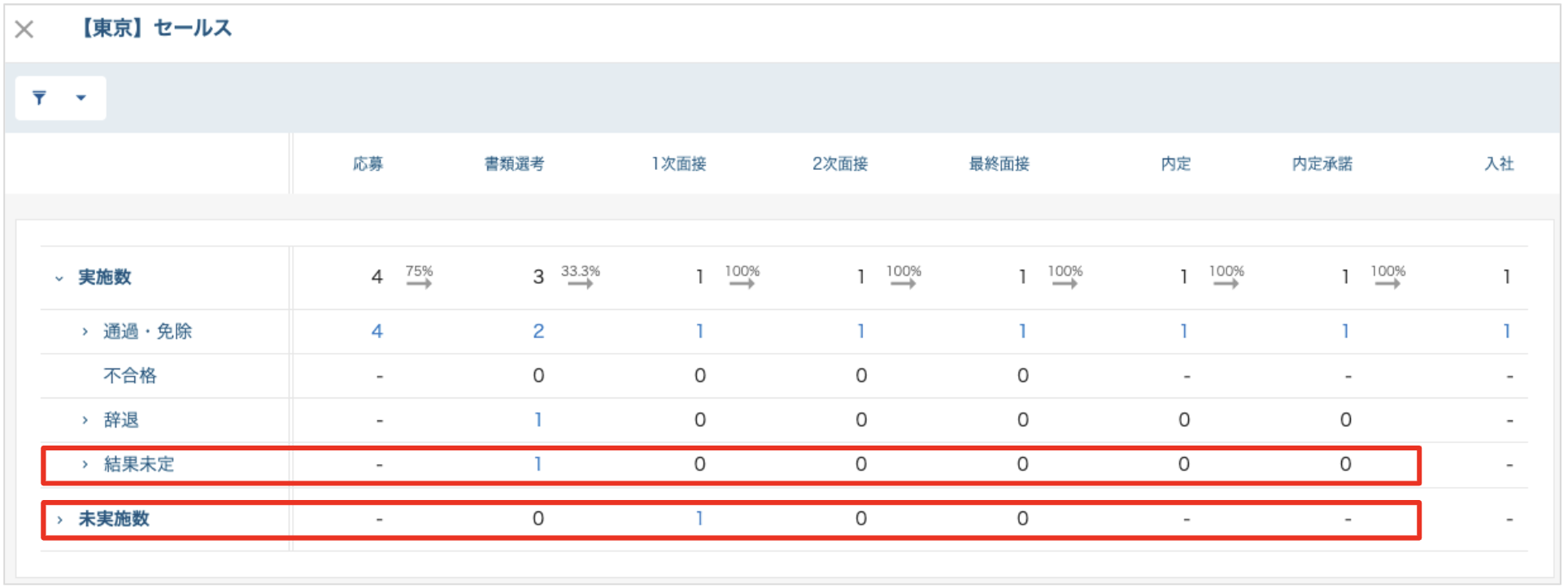Expand the 未実施数 row chevron
The image size is (1568, 587).
(x=59, y=520)
